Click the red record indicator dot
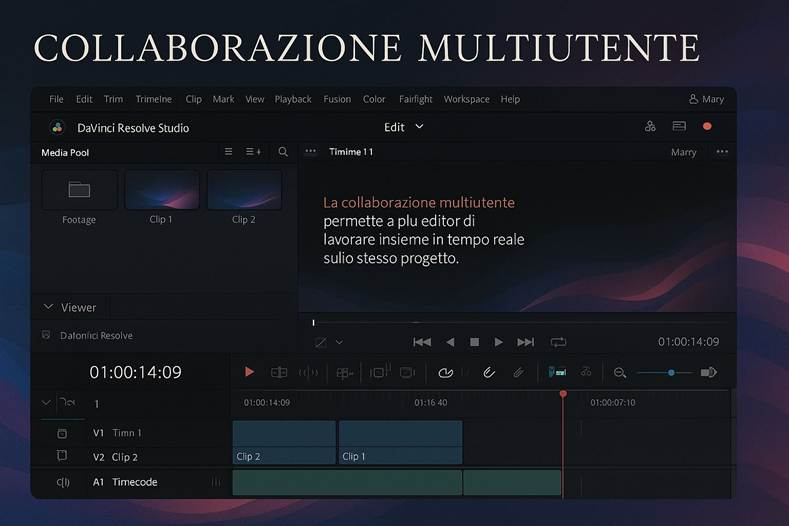 707,126
